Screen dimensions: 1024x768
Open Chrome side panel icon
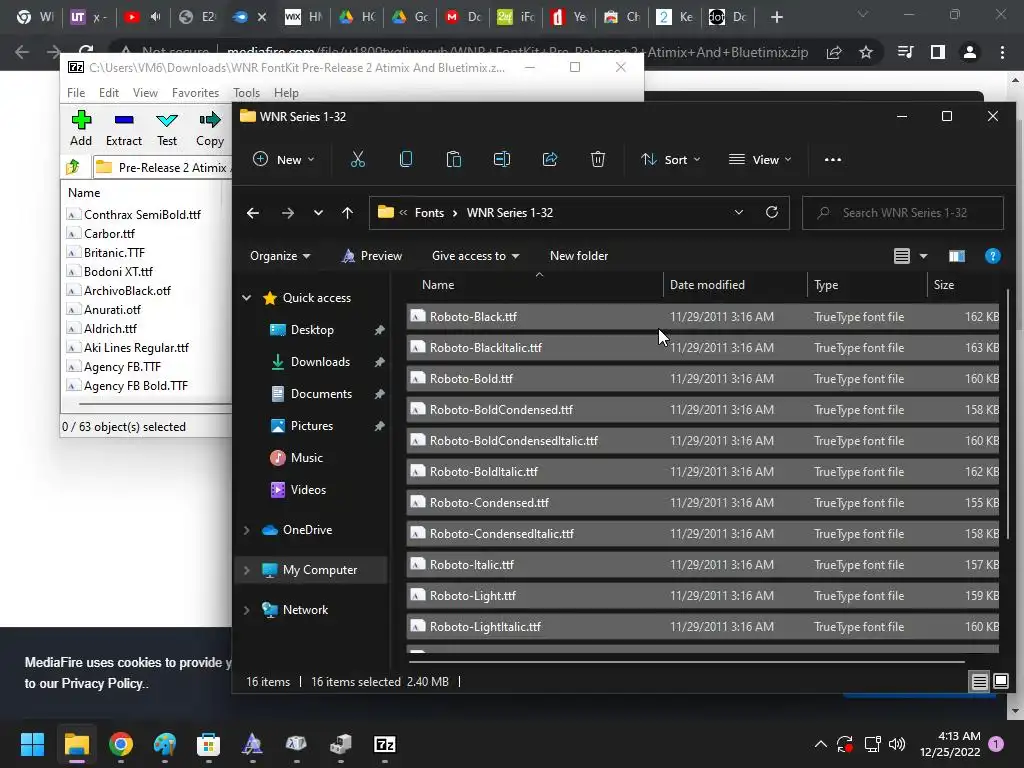click(938, 52)
